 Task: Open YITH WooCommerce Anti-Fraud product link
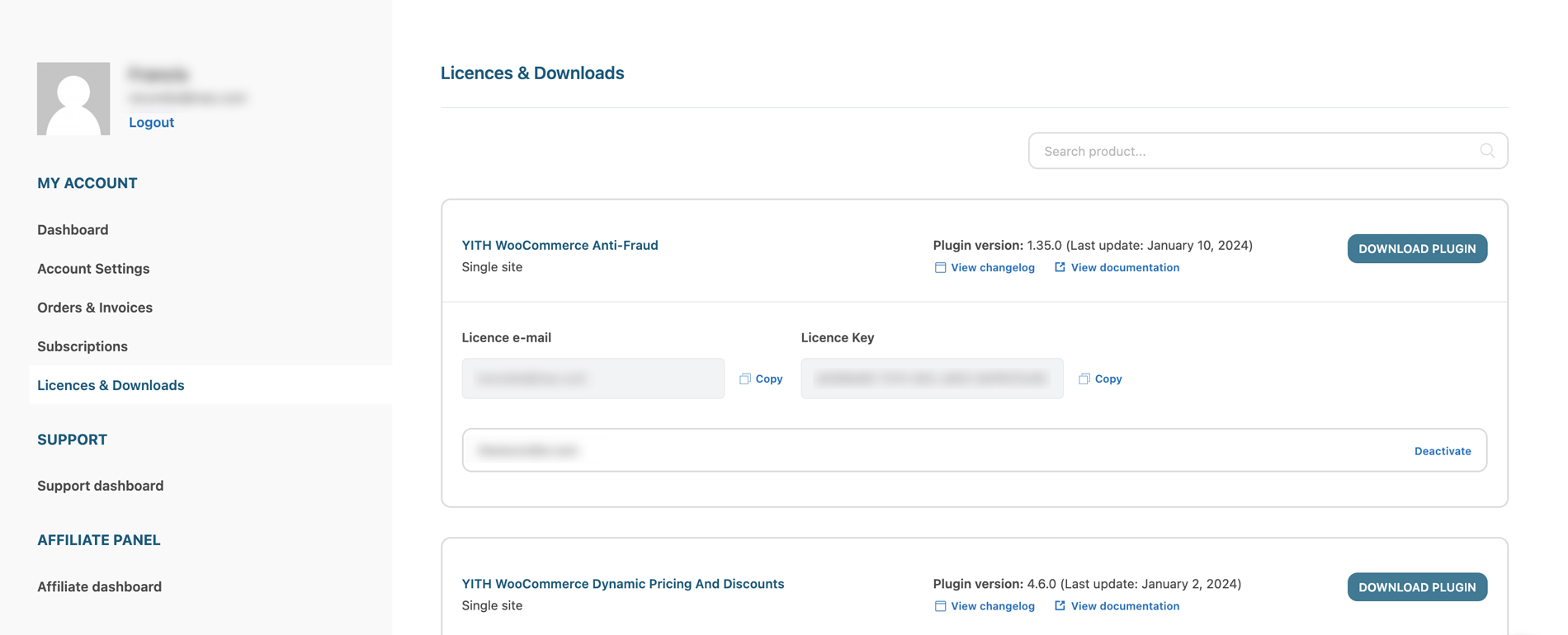(560, 245)
